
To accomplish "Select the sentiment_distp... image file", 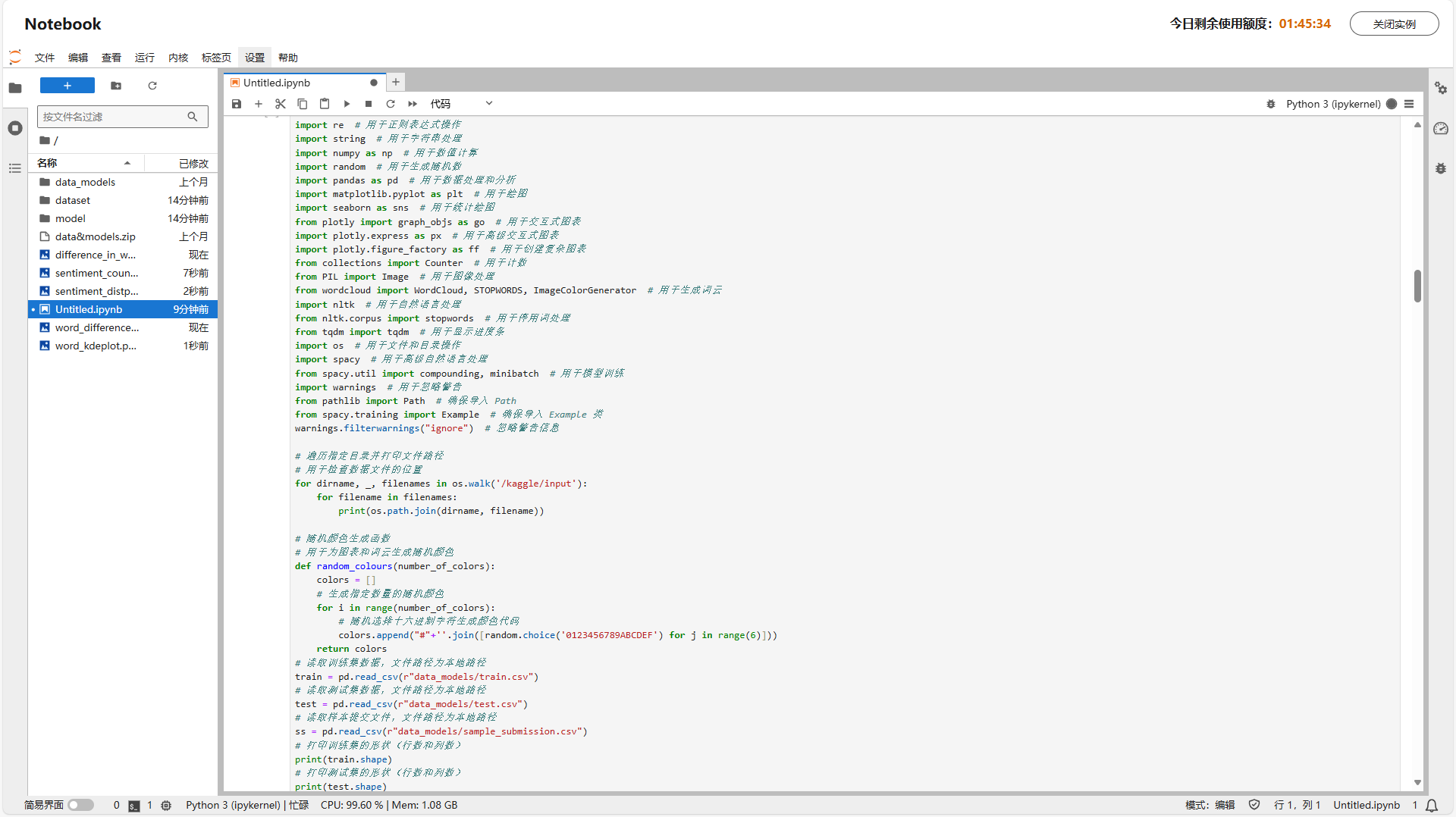I will tap(123, 291).
